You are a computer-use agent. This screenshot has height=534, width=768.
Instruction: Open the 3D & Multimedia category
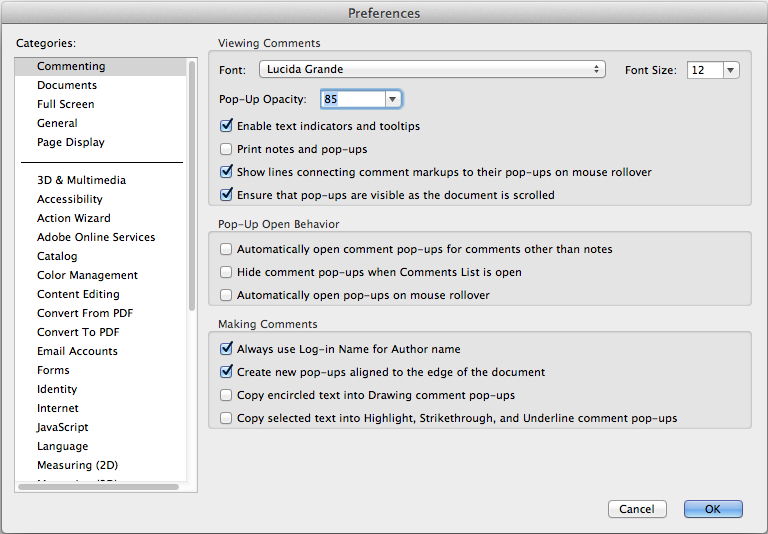(81, 180)
